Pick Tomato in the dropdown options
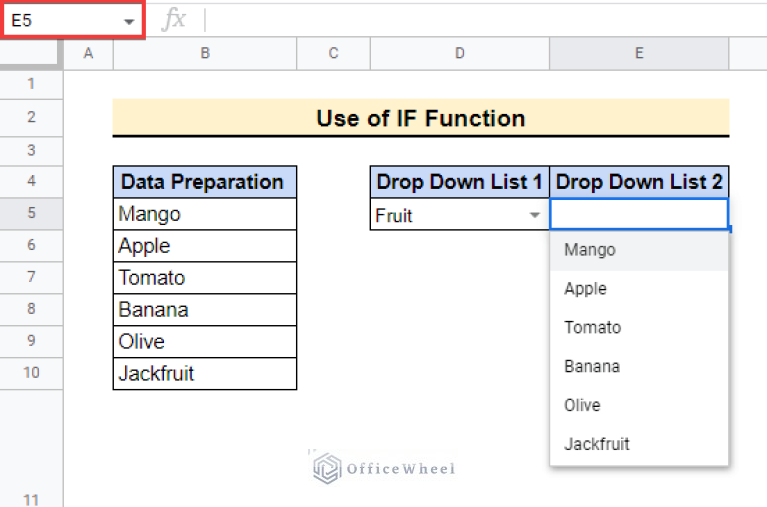Screen dimensions: 767x507 click(x=592, y=328)
